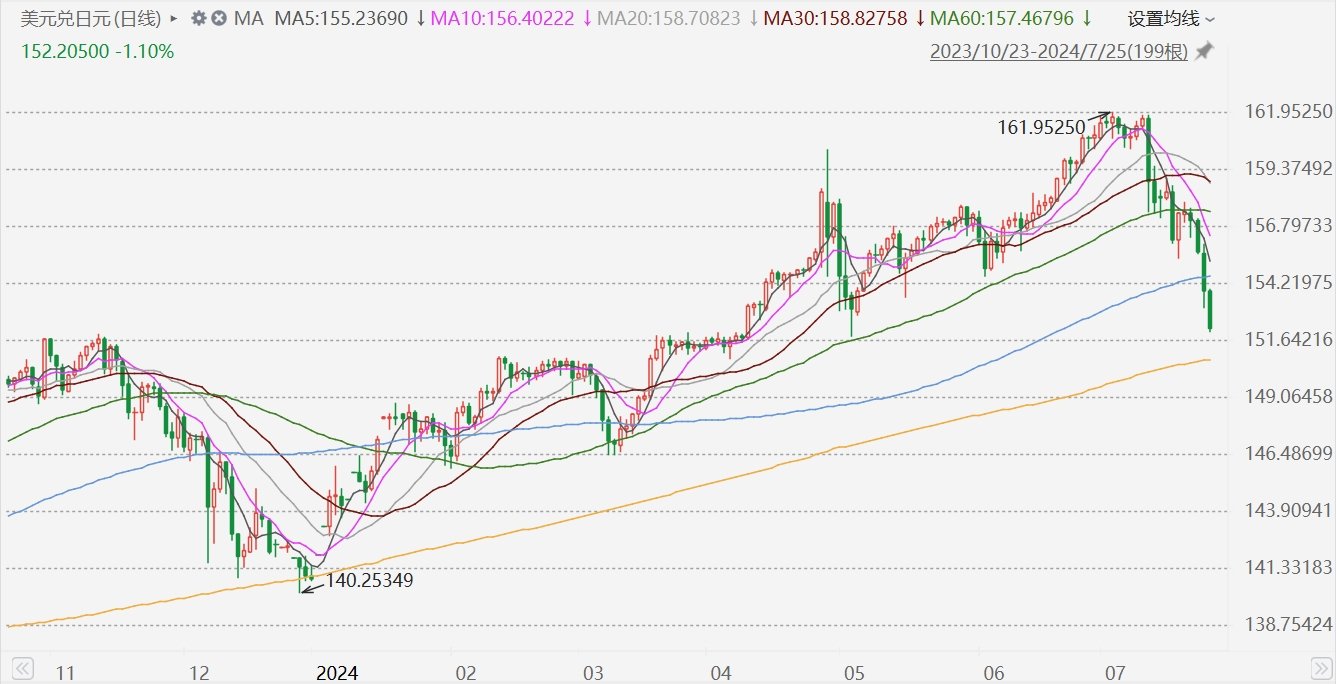Click the 138.75424 price axis label
Image resolution: width=1336 pixels, height=684 pixels.
click(x=1290, y=625)
